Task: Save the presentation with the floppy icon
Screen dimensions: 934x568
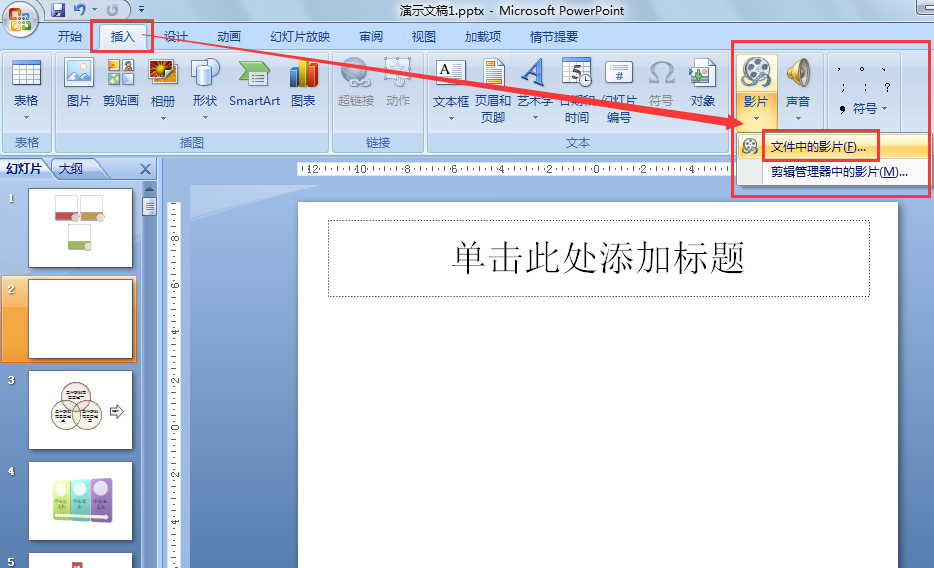Action: 58,10
